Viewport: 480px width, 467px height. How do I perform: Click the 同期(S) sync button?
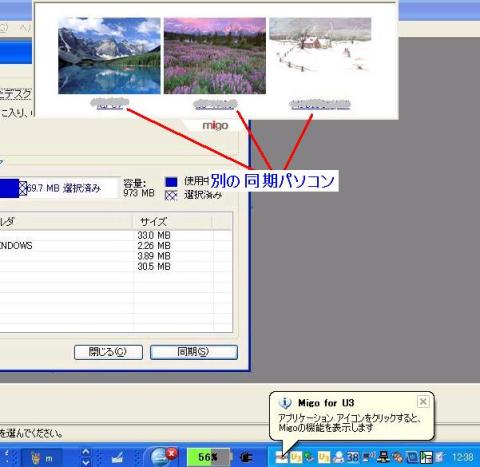(x=194, y=352)
